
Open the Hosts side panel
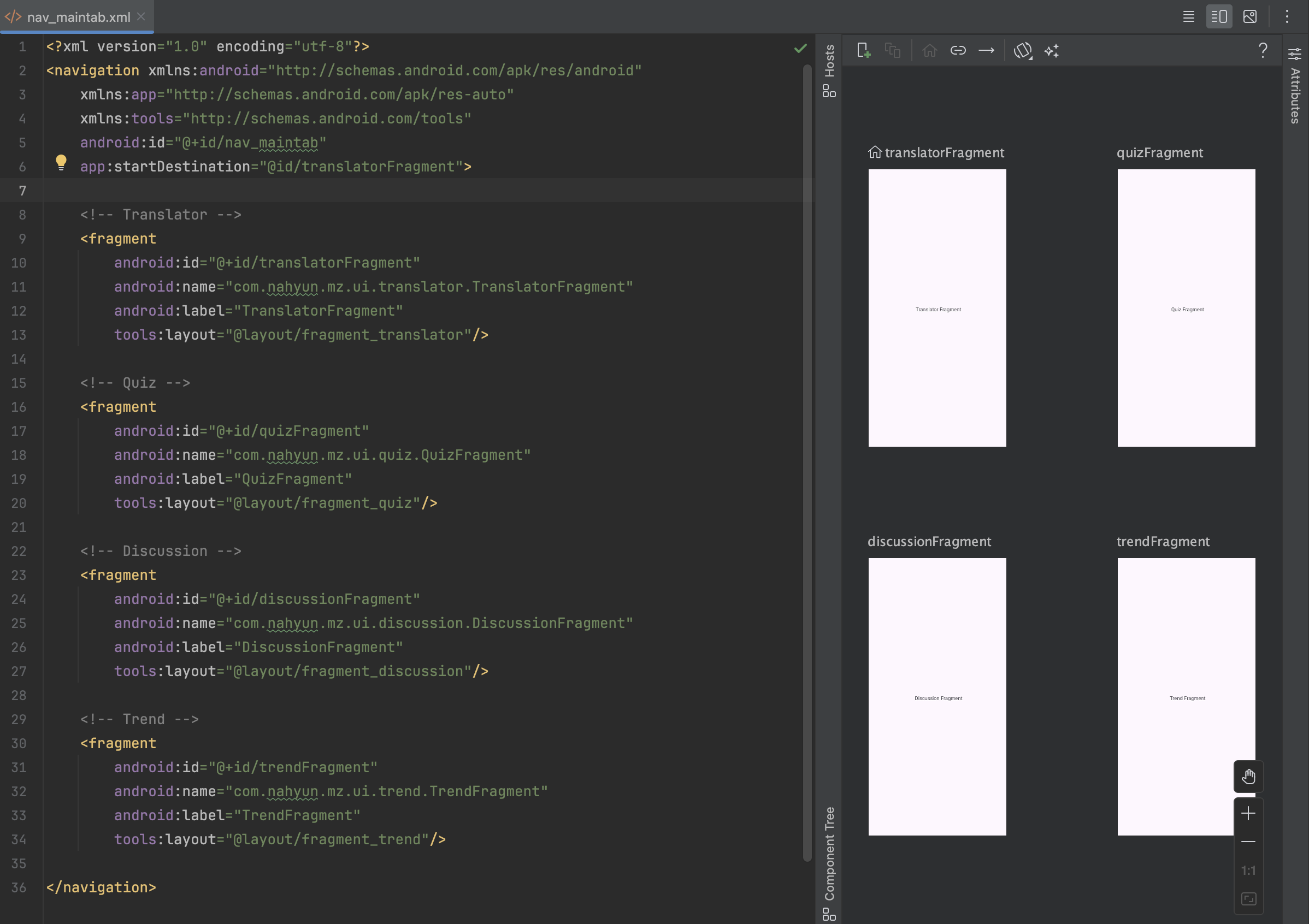(x=829, y=70)
